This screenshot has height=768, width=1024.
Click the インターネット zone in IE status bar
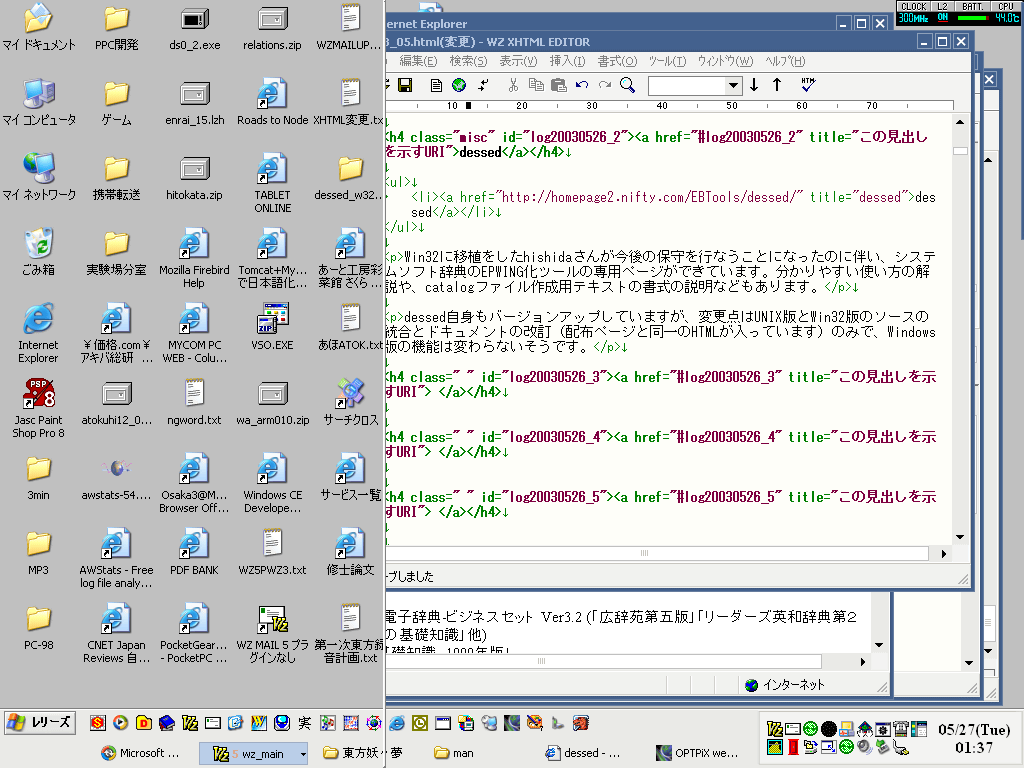[x=786, y=684]
